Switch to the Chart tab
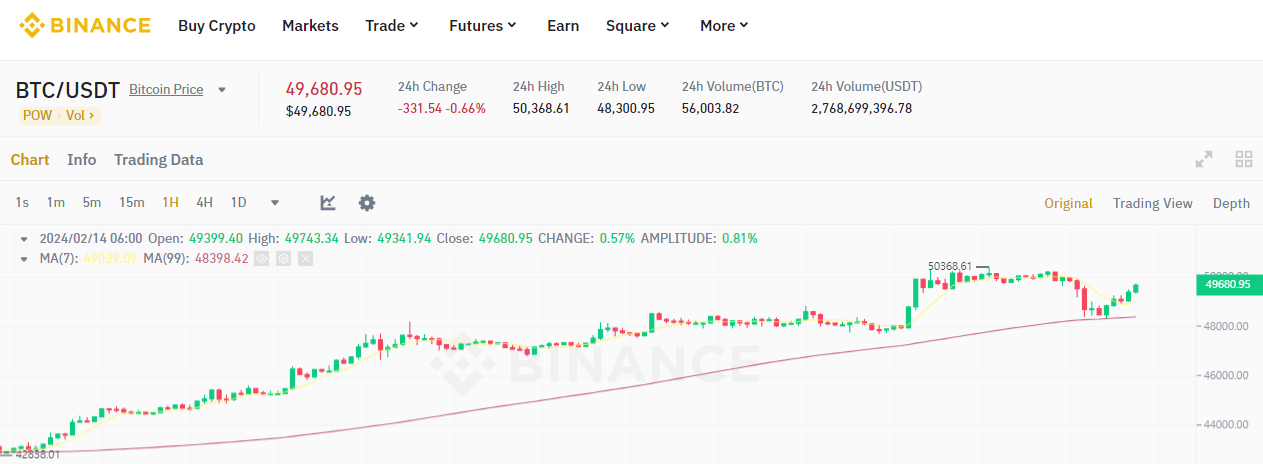The width and height of the screenshot is (1263, 464). click(30, 160)
